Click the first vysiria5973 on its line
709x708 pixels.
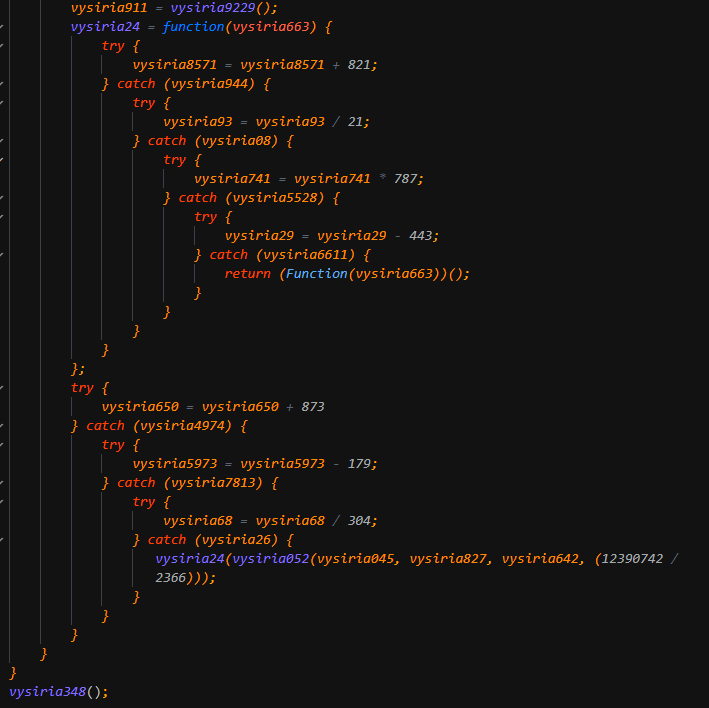coord(175,464)
